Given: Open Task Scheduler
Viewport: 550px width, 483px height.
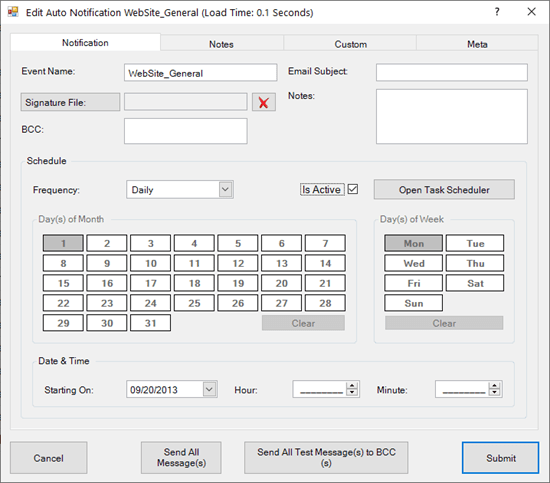Looking at the screenshot, I should pyautogui.click(x=444, y=189).
